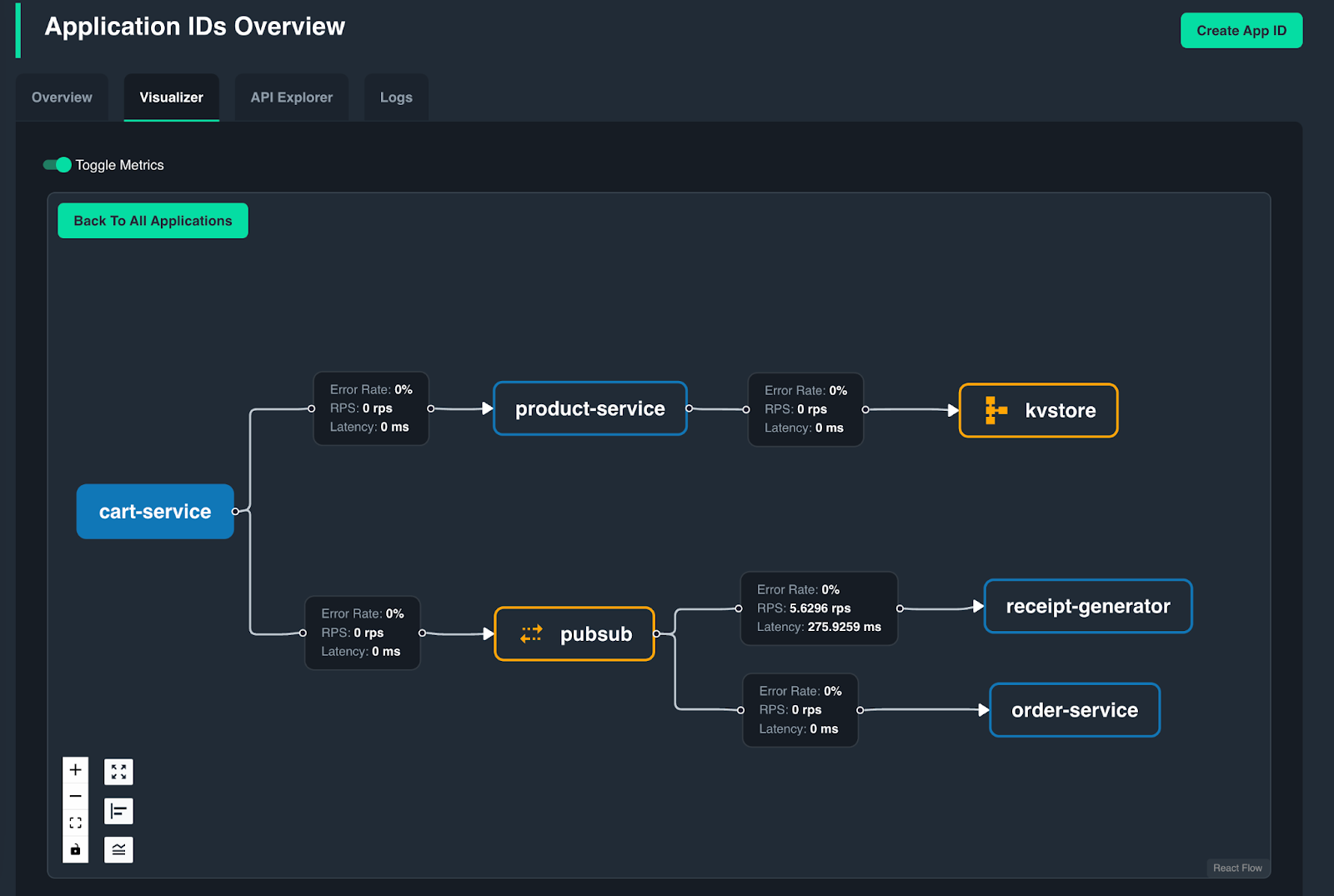Open the Logs tab
Viewport: 1334px width, 896px height.
click(x=396, y=98)
